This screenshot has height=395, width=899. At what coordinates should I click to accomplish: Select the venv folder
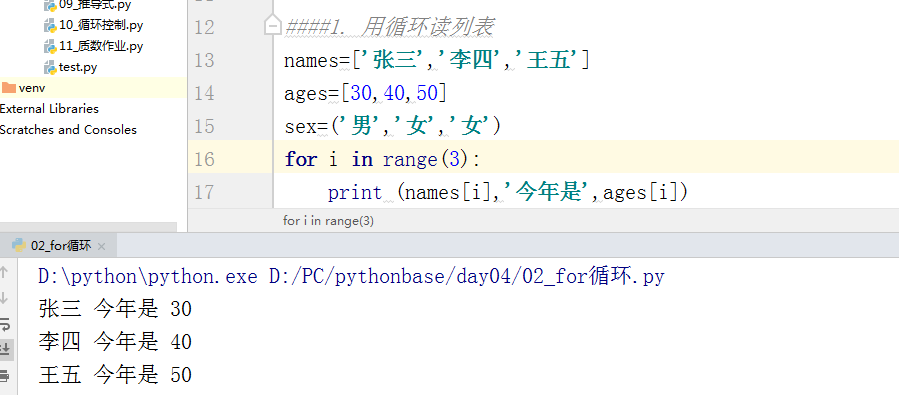point(93,88)
